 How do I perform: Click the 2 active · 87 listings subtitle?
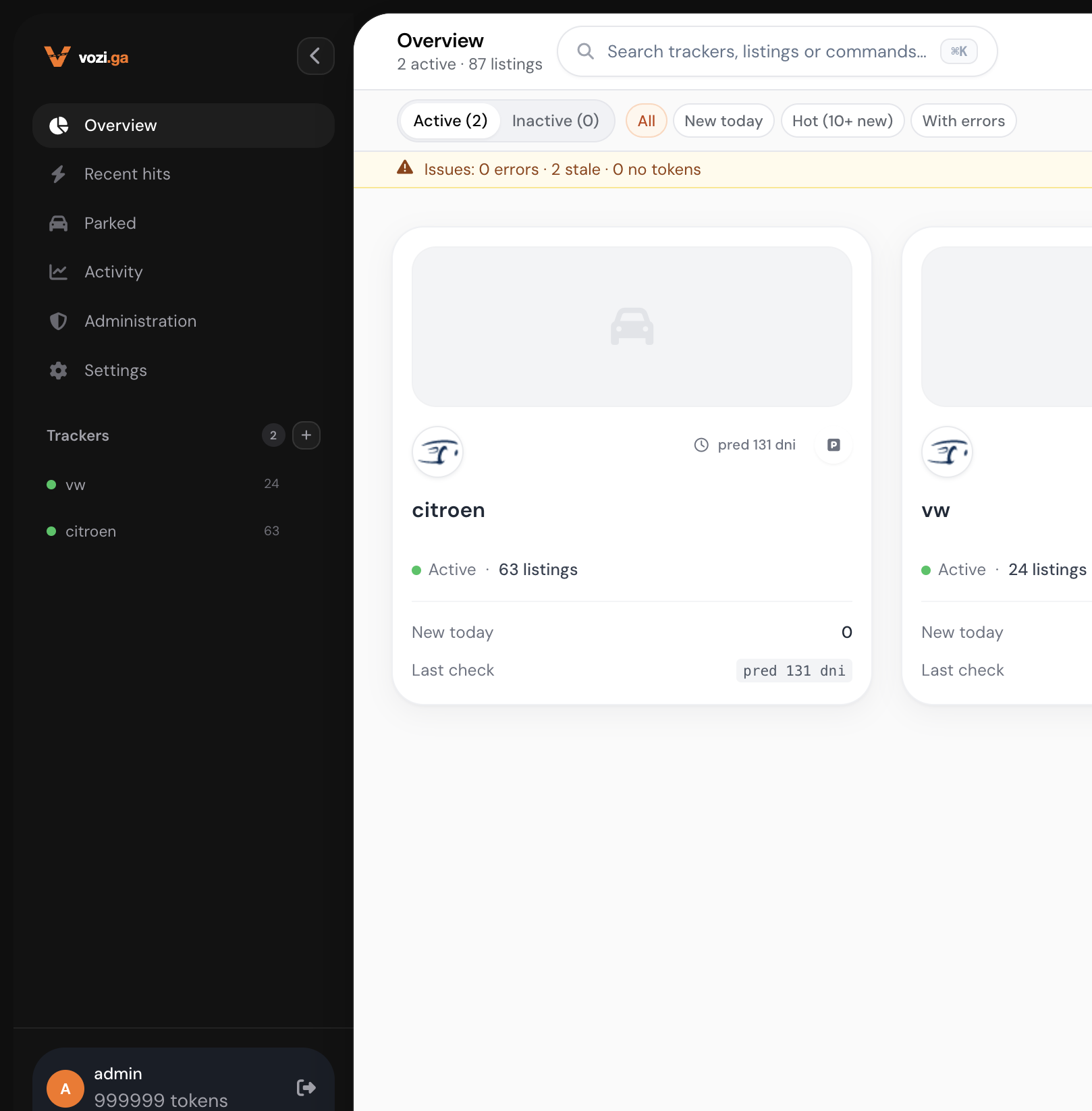[470, 64]
